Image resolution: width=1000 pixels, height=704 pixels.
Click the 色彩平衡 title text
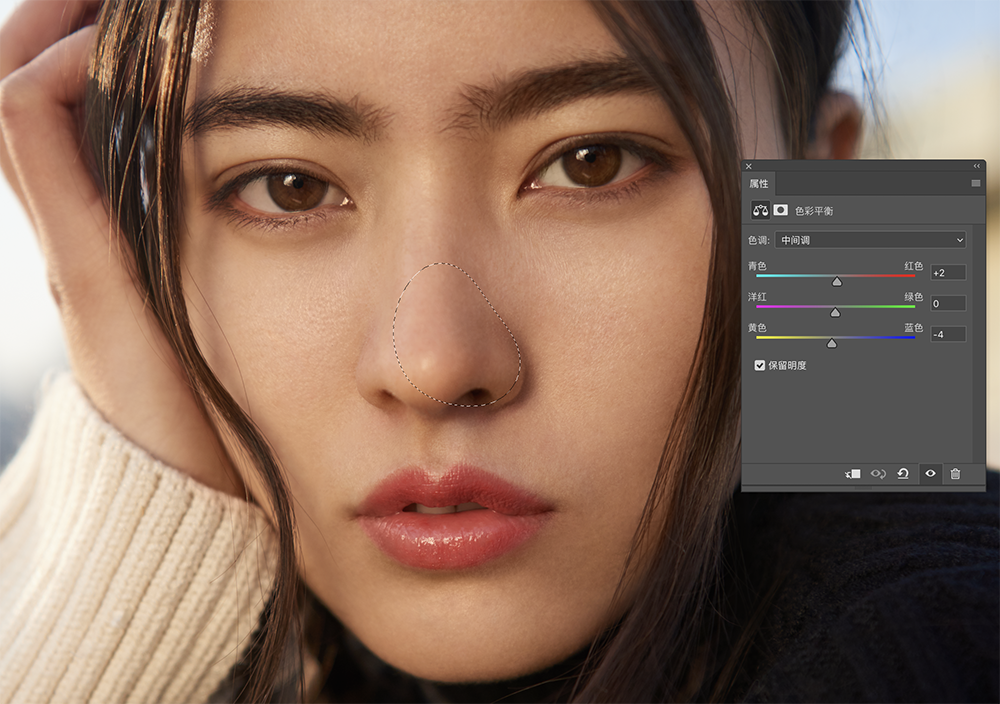click(814, 211)
